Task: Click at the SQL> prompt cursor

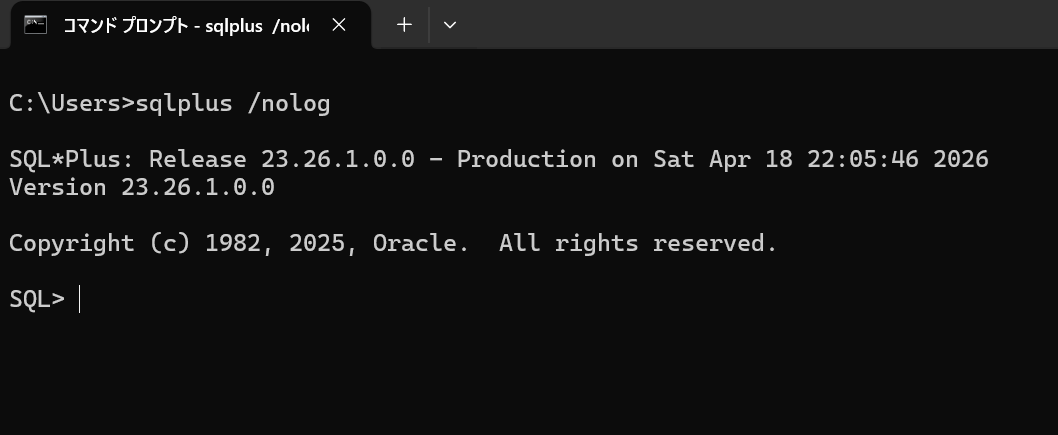Action: (x=79, y=299)
